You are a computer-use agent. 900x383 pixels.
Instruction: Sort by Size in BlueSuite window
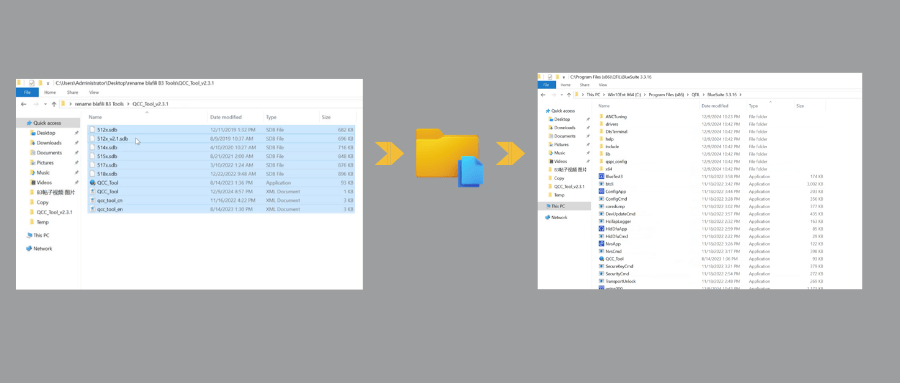click(800, 106)
